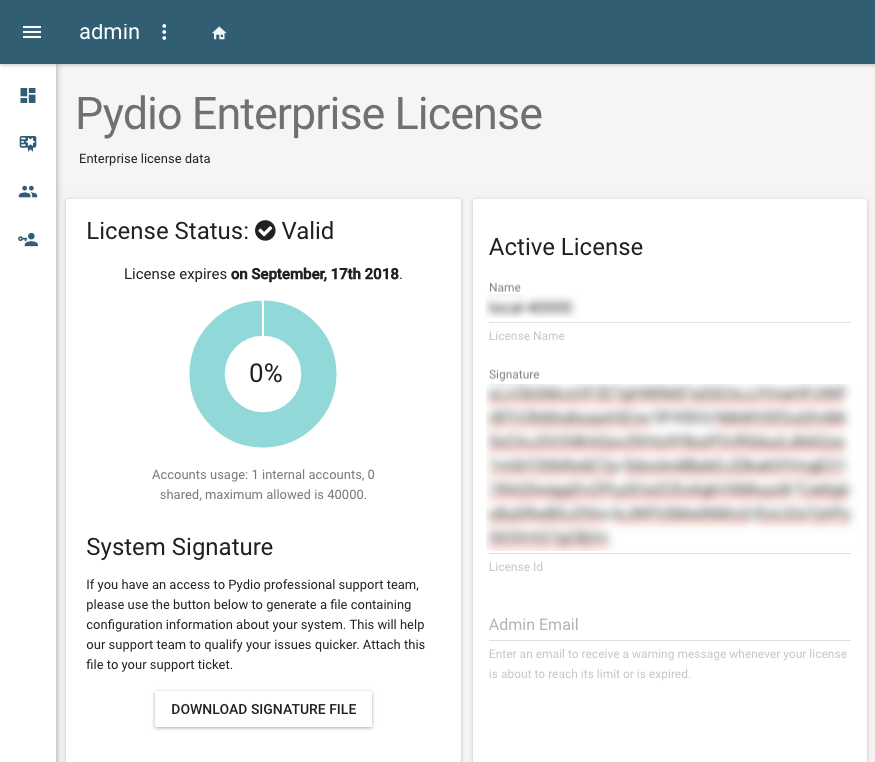This screenshot has height=762, width=875.
Task: Open the hamburger navigation menu
Action: [32, 32]
